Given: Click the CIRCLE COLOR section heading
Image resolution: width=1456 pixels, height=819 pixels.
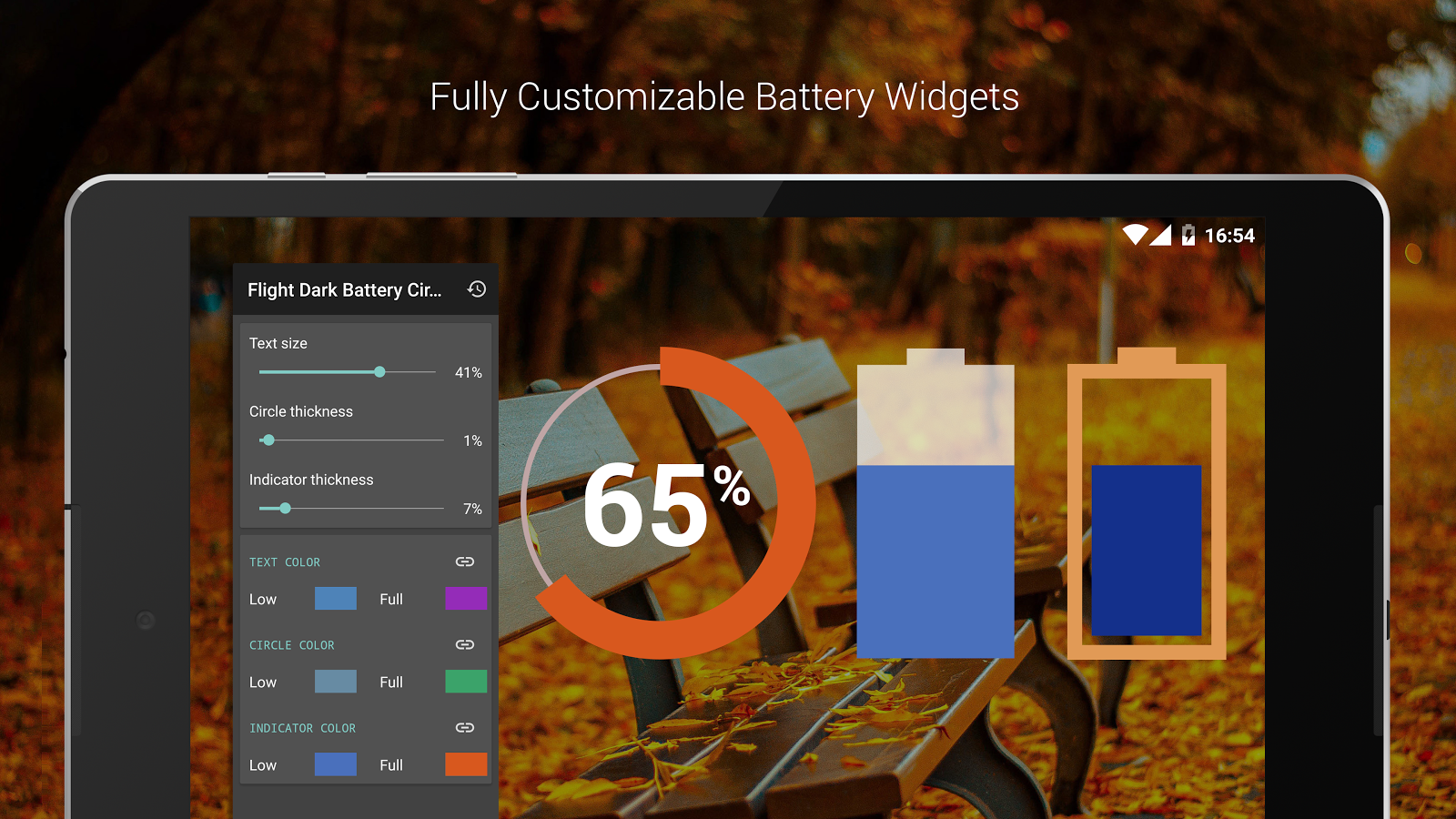Looking at the screenshot, I should (x=292, y=645).
